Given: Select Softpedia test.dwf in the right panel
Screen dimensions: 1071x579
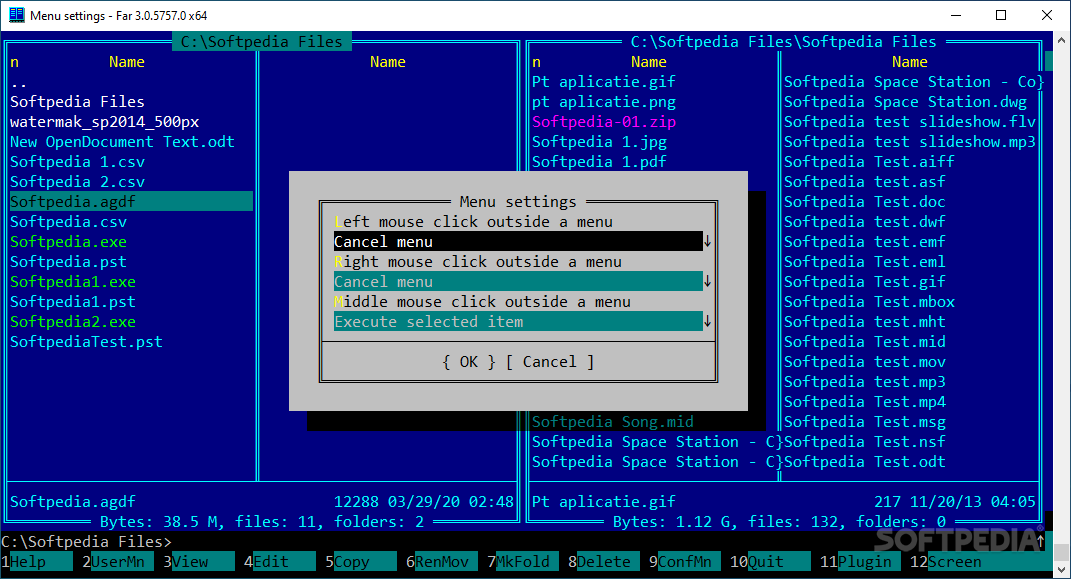Looking at the screenshot, I should pos(865,222).
